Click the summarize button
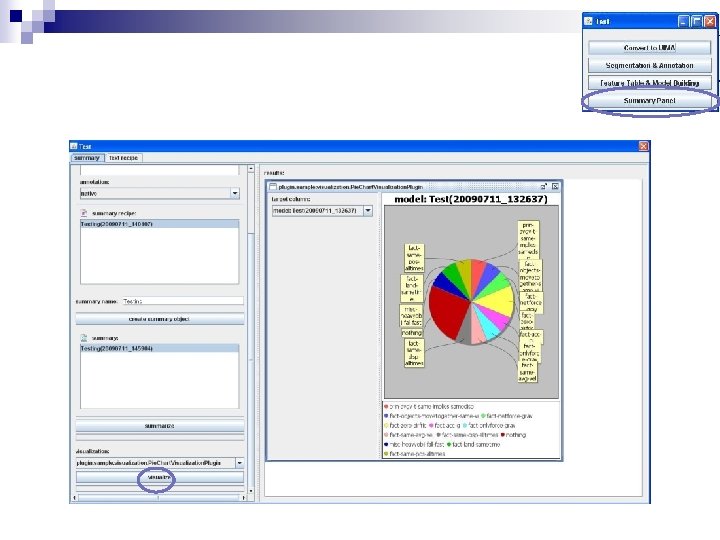Viewport: 720px width, 540px height. coord(159,426)
